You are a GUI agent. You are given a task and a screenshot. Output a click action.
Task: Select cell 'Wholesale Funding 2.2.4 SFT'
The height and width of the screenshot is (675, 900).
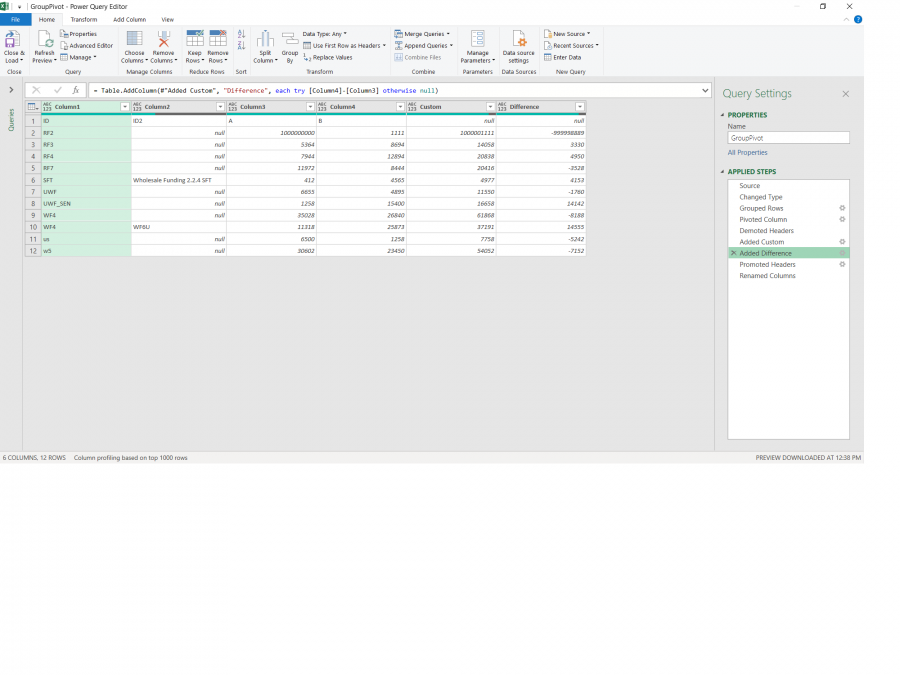(179, 180)
